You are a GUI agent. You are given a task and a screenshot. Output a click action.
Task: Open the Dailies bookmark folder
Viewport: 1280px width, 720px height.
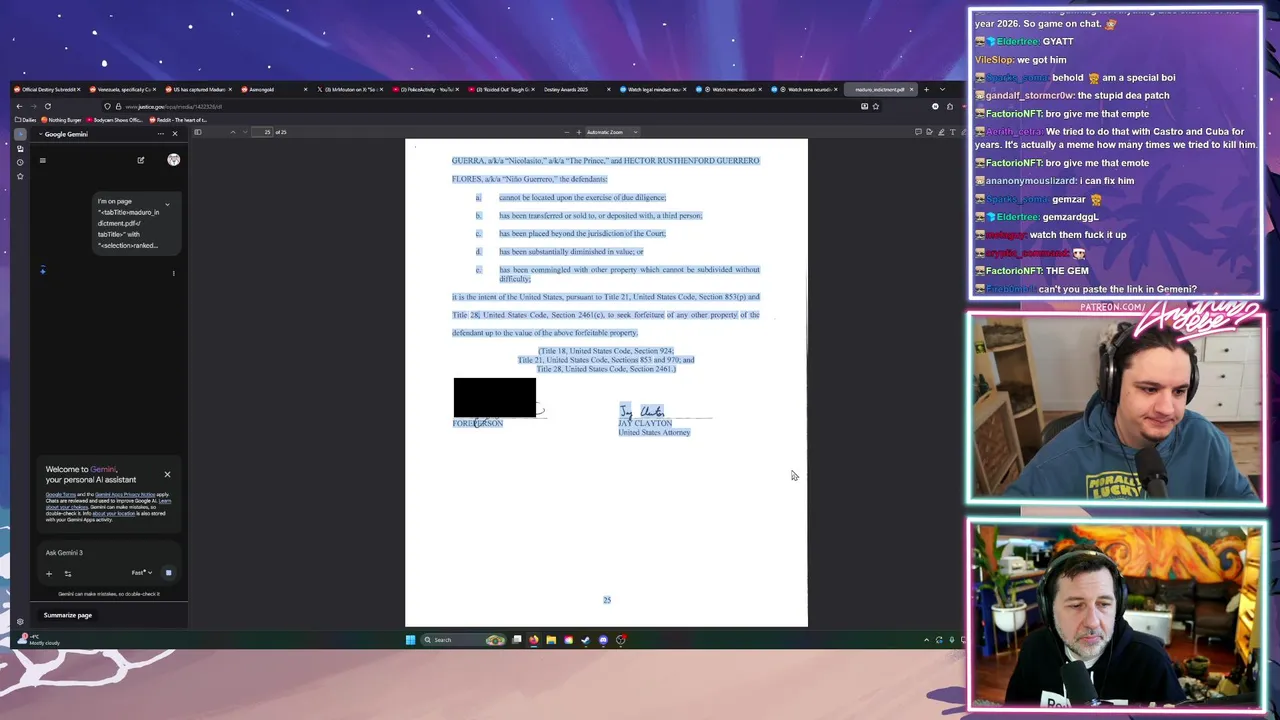point(26,120)
